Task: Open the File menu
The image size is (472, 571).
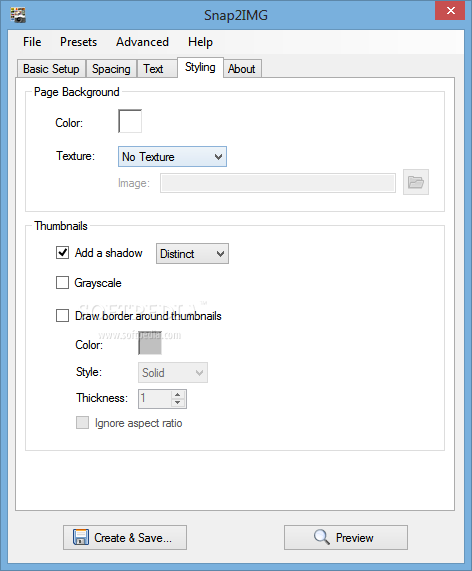Action: [x=32, y=42]
